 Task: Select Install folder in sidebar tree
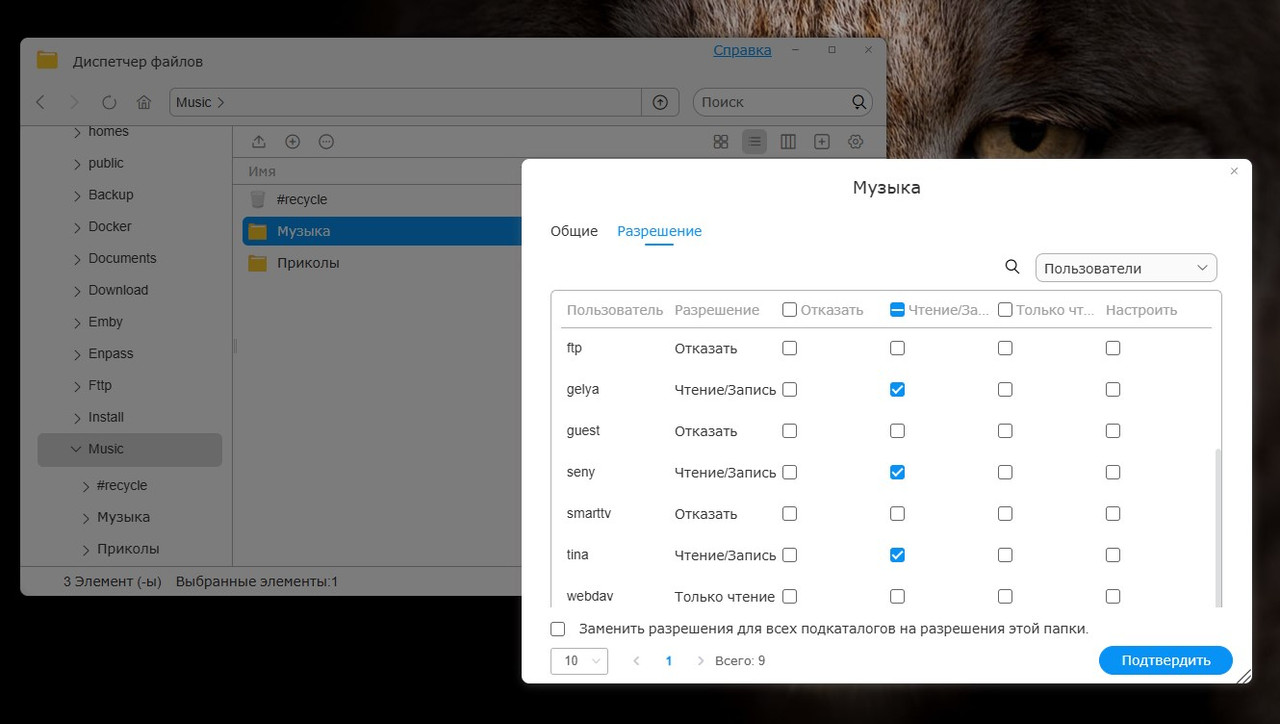pos(106,417)
